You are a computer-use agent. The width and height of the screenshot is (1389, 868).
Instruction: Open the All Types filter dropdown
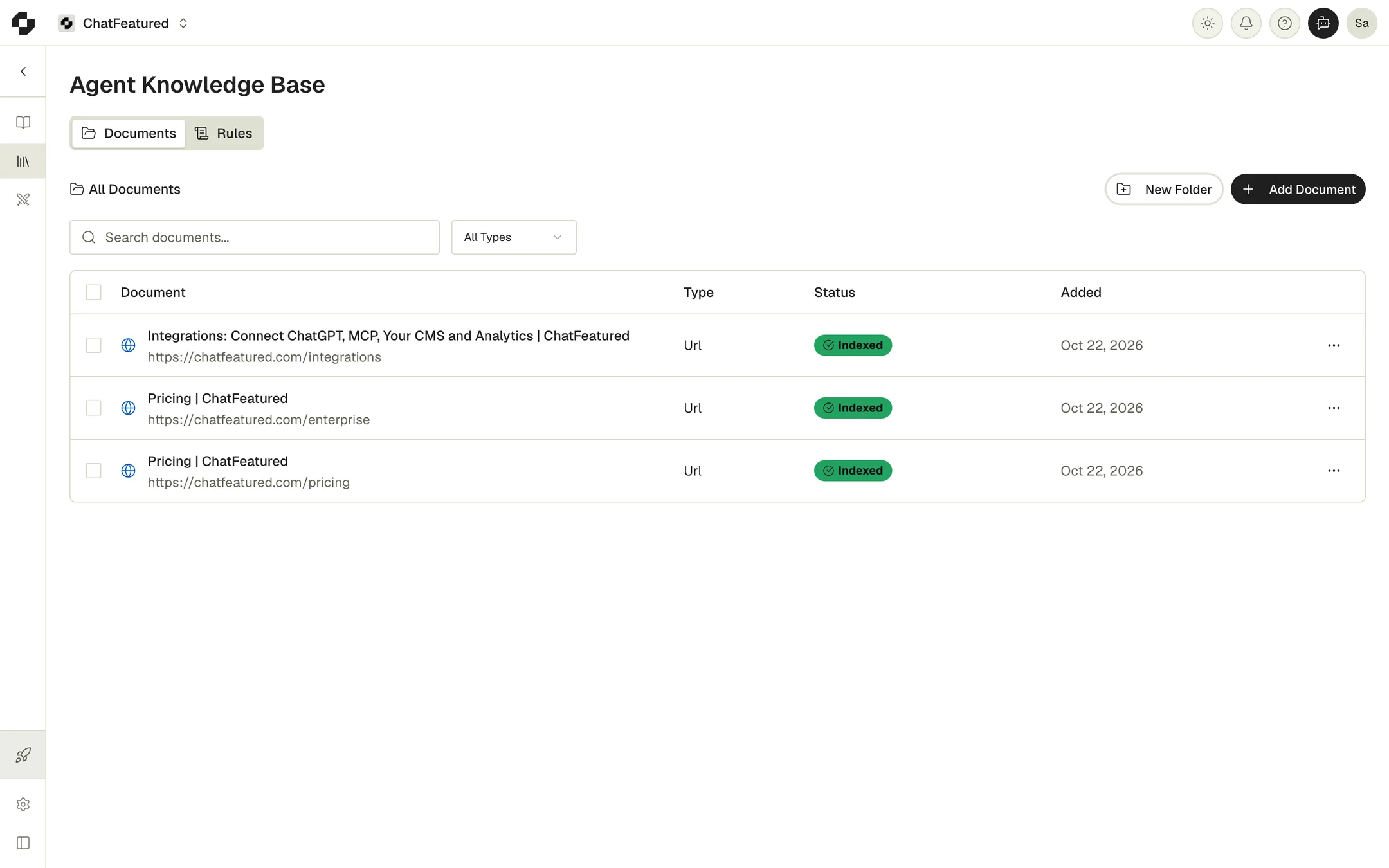pos(514,237)
